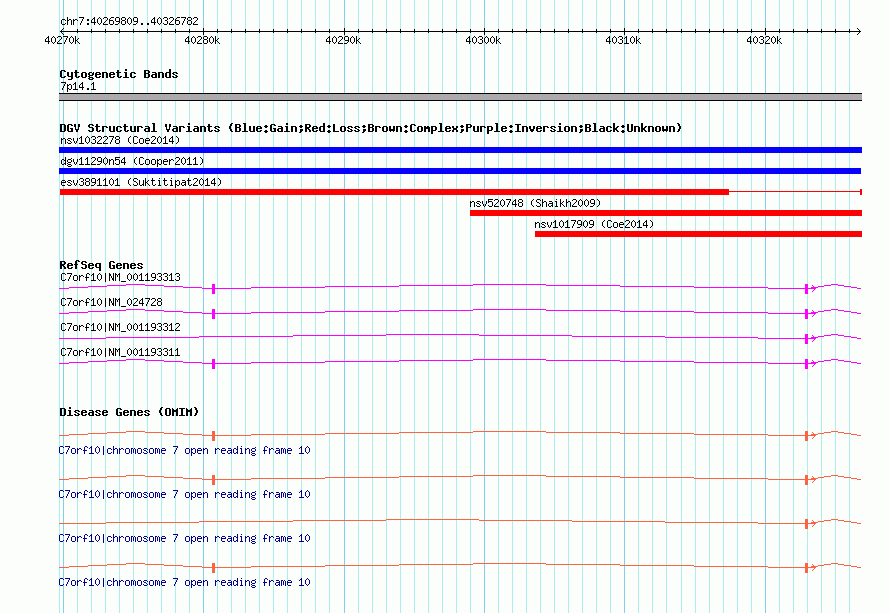
Task: Click the 40310k ruler tick label
Action: [624, 40]
